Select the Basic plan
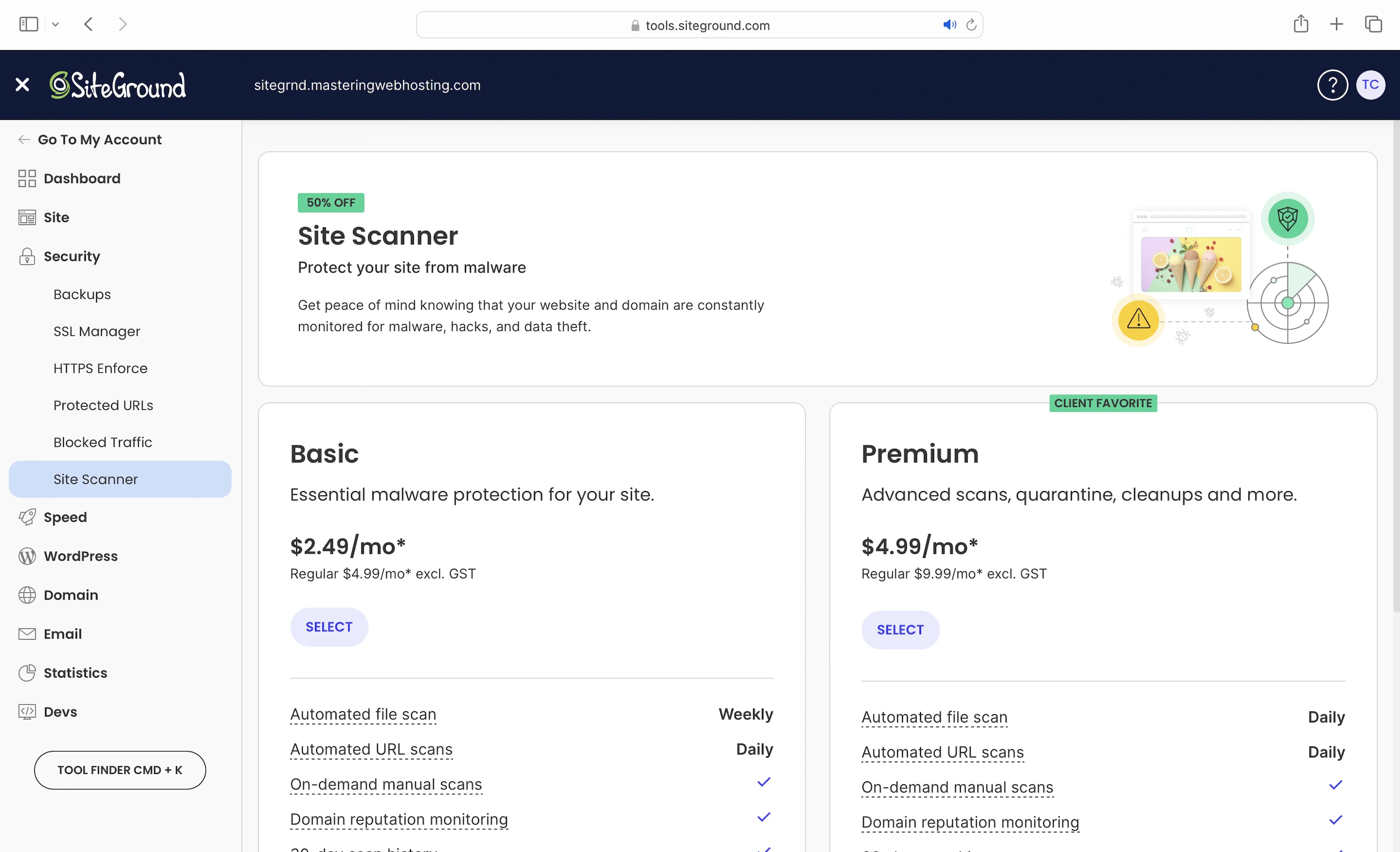 (329, 627)
